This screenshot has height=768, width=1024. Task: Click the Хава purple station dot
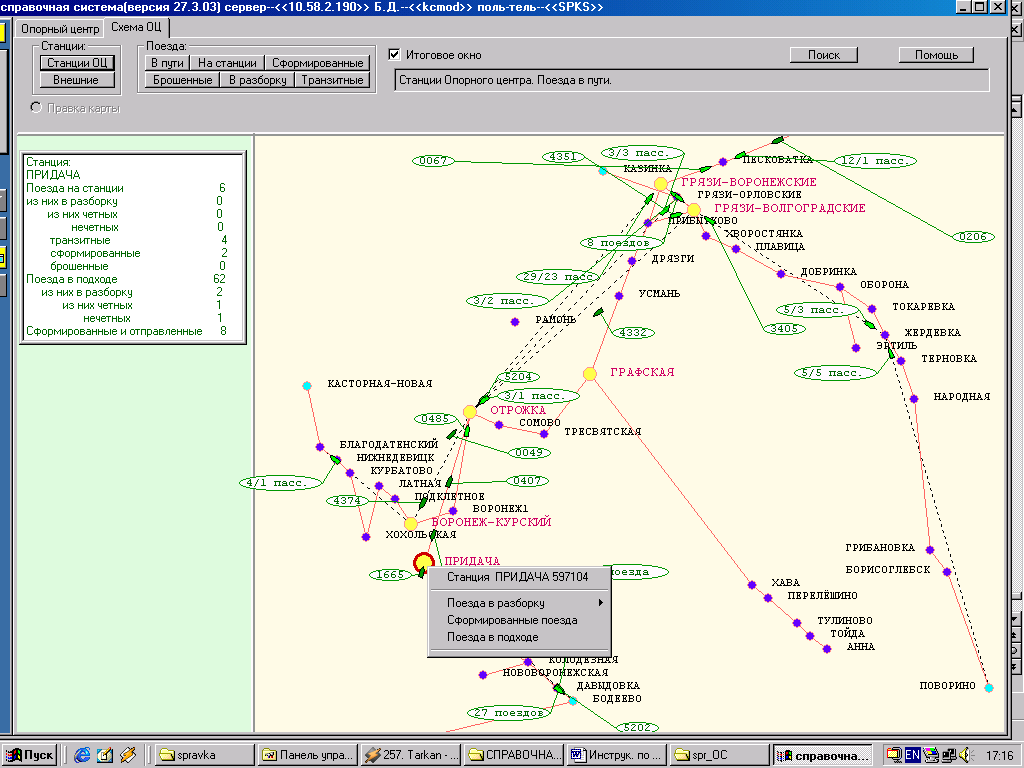752,585
